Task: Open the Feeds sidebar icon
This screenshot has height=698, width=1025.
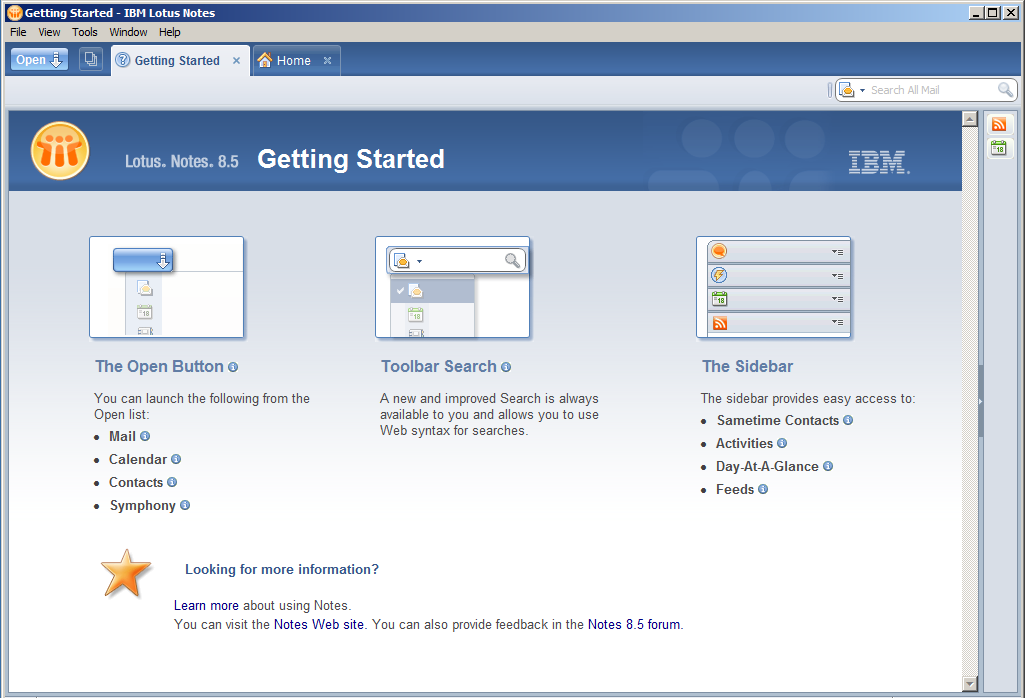Action: (999, 124)
